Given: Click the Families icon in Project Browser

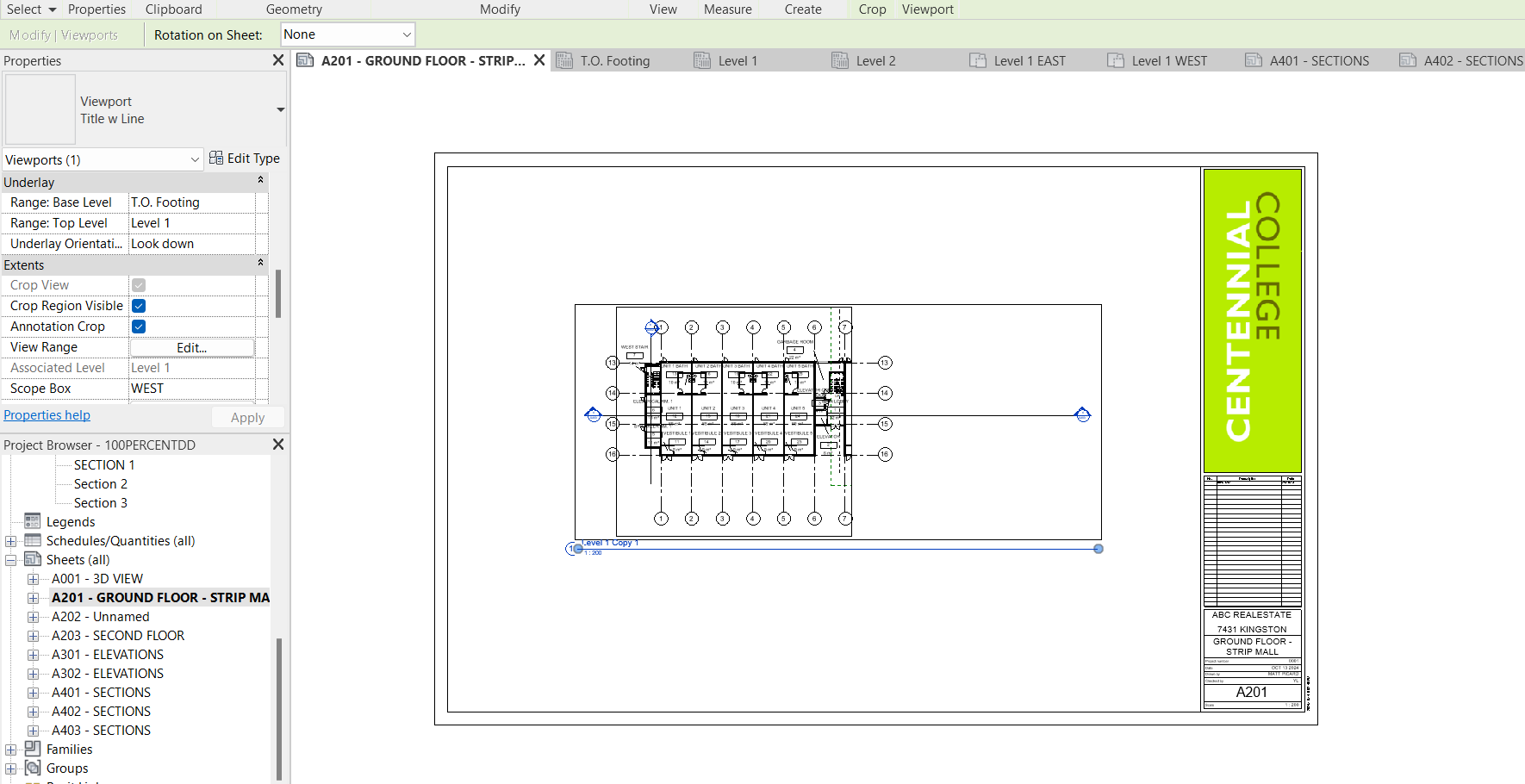Looking at the screenshot, I should point(32,749).
